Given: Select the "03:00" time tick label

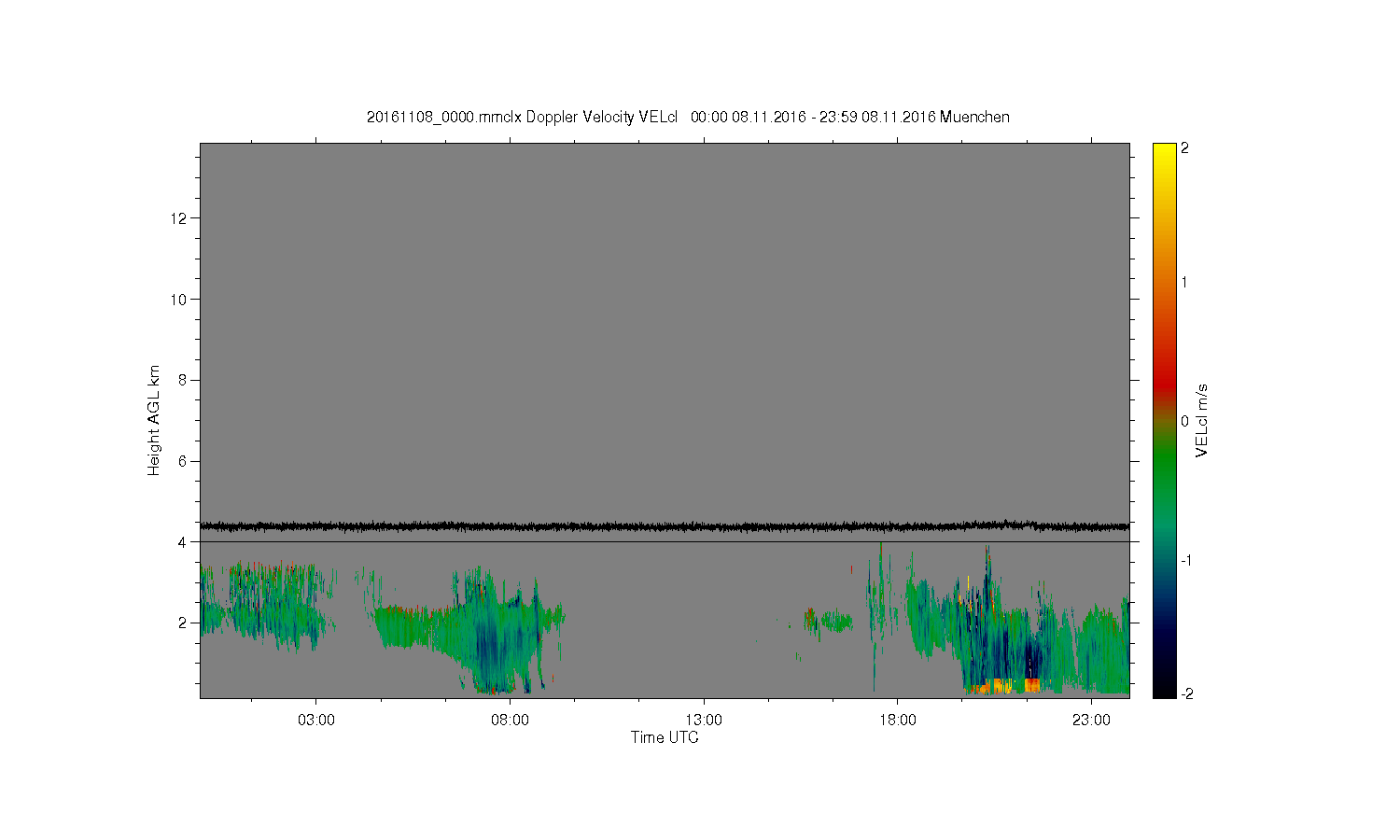Looking at the screenshot, I should 316,720.
